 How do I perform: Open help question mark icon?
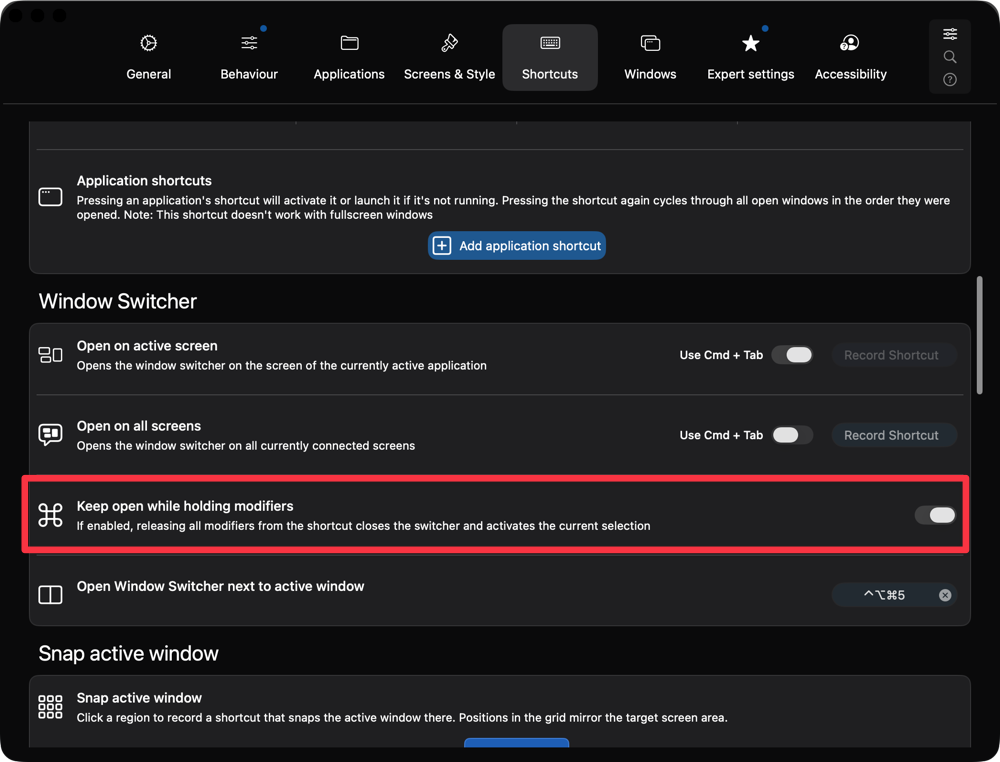pos(950,80)
